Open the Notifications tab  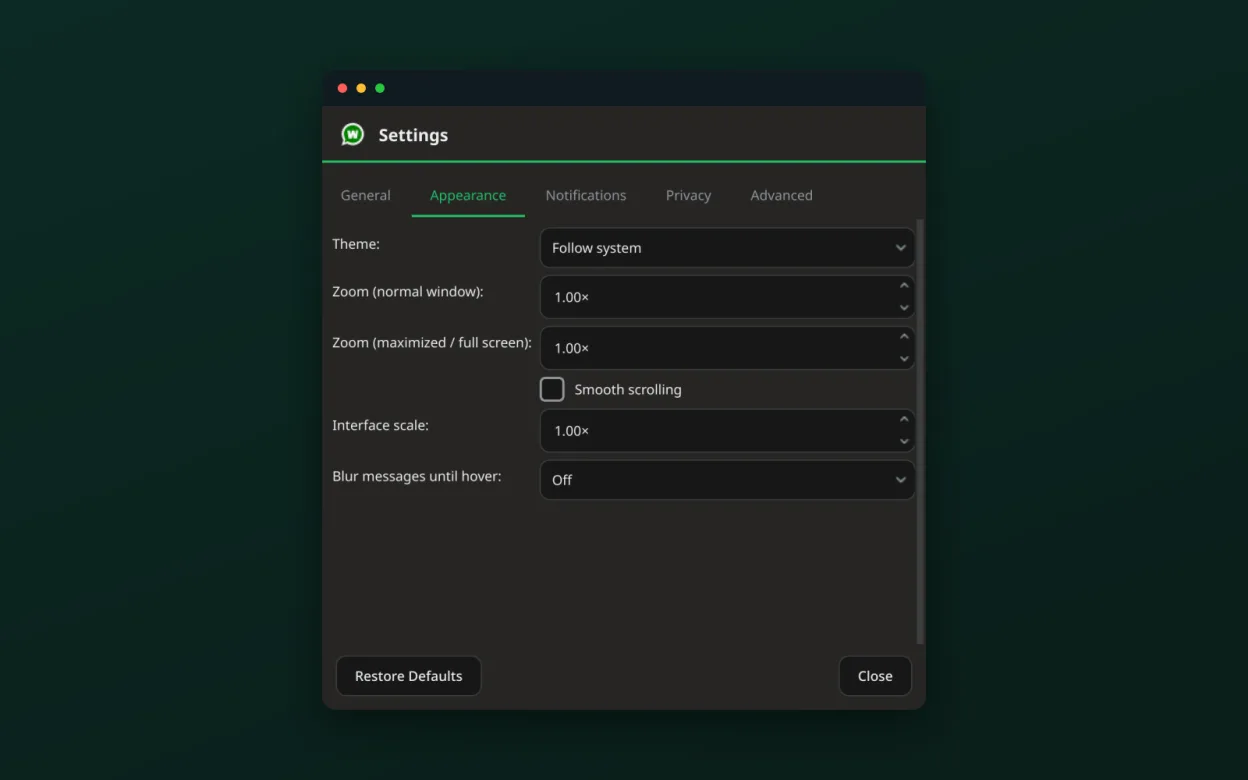[x=586, y=195]
